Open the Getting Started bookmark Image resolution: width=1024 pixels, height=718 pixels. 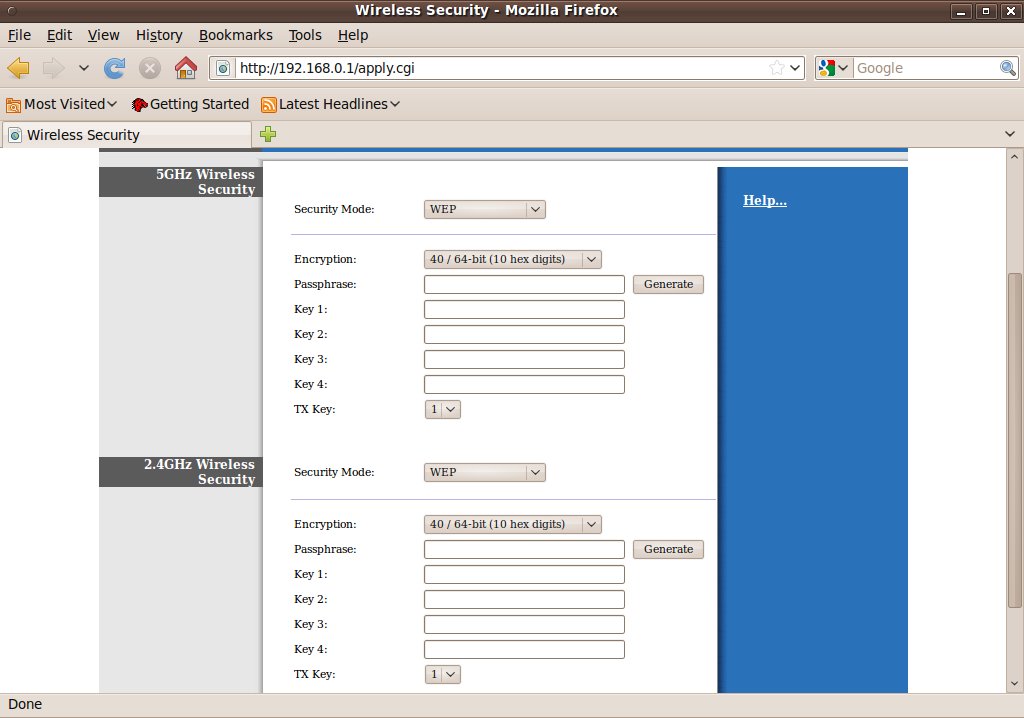(x=190, y=104)
